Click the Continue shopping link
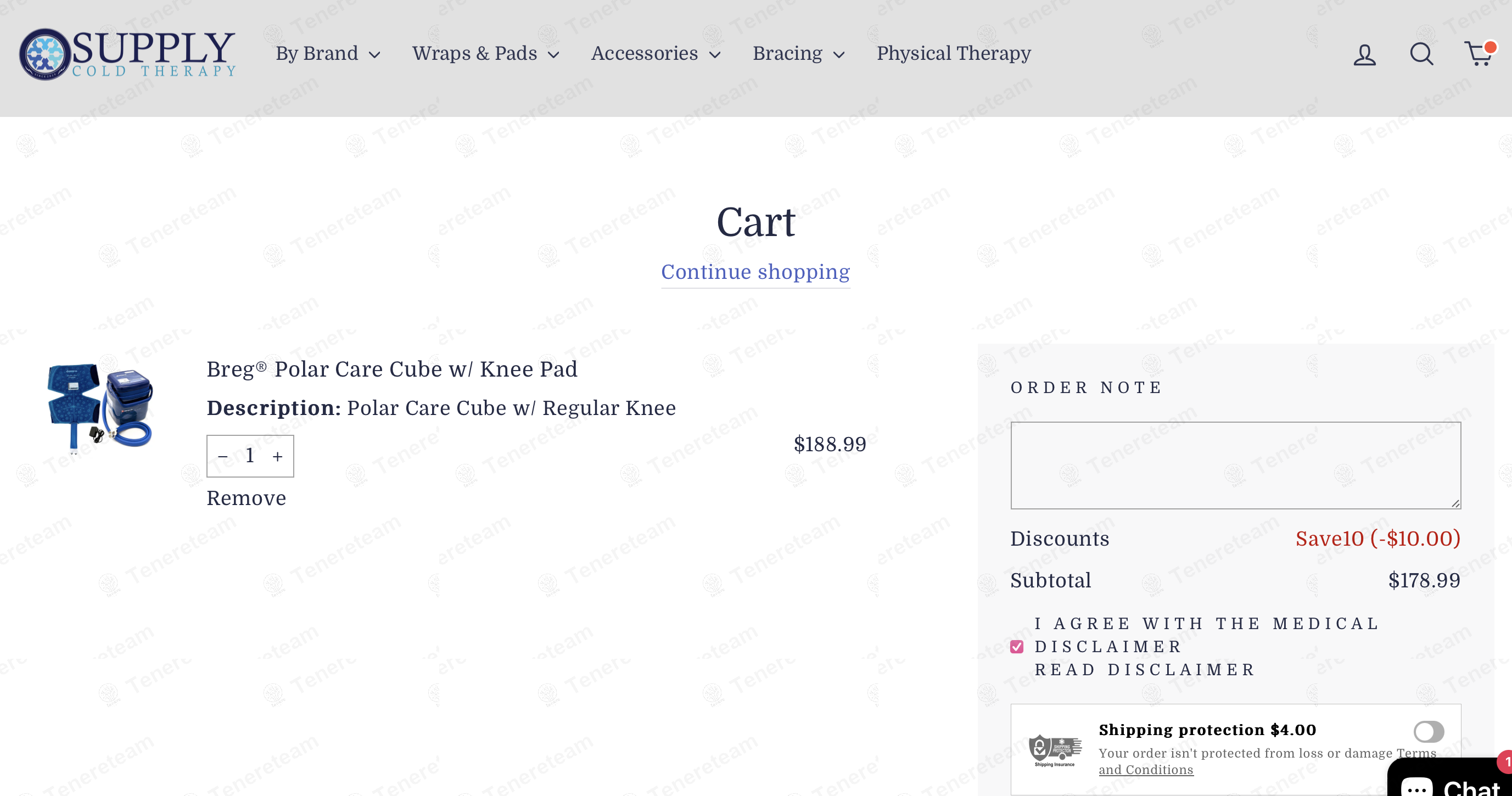Image resolution: width=1512 pixels, height=796 pixels. [755, 272]
